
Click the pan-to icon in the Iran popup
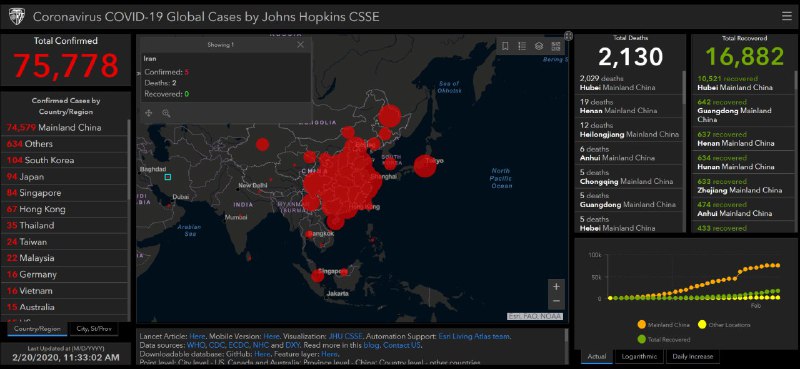(x=149, y=113)
